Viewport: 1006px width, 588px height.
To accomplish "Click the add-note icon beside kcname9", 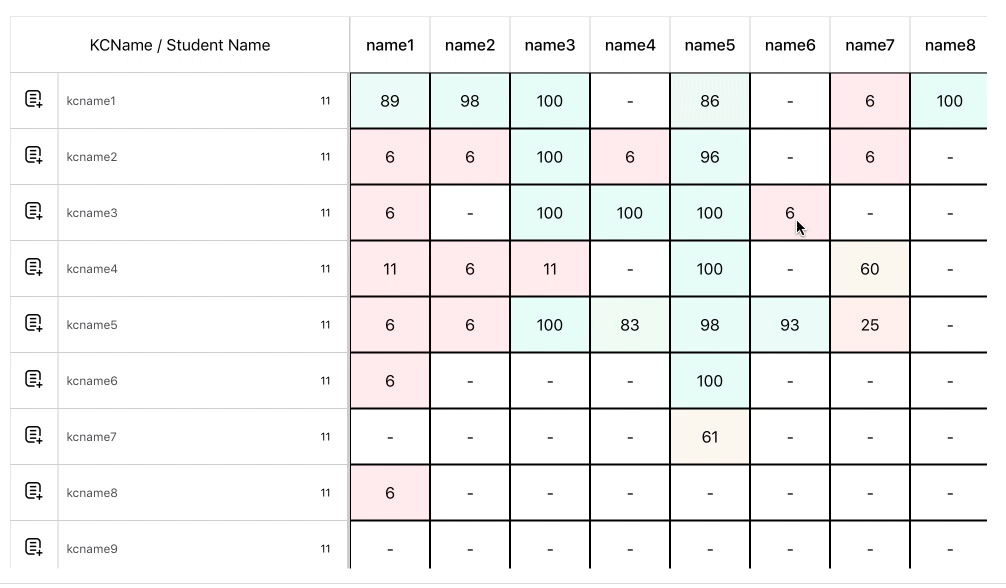I will [33, 548].
